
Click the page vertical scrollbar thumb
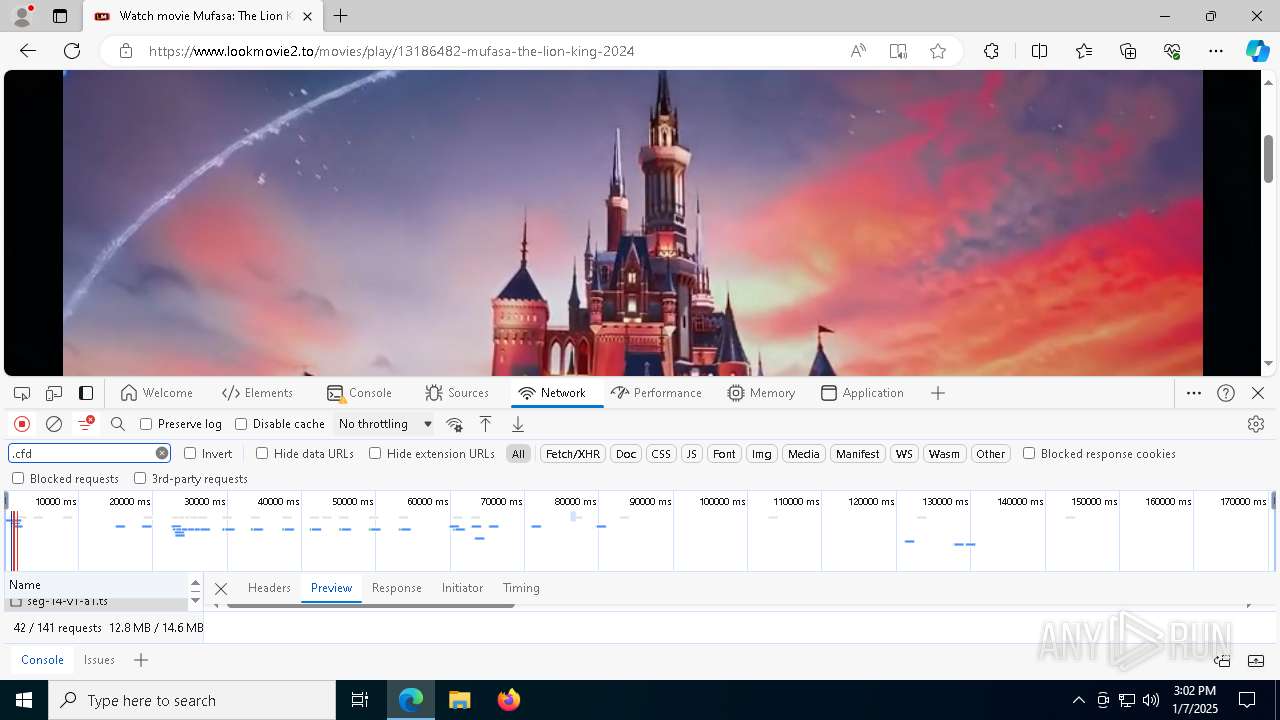pyautogui.click(x=1268, y=158)
